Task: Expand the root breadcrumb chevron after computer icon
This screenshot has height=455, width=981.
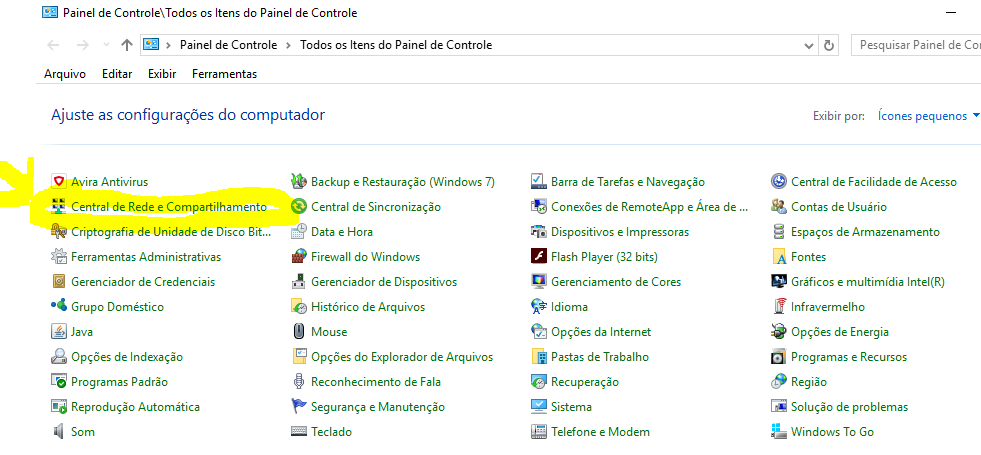Action: pyautogui.click(x=168, y=45)
